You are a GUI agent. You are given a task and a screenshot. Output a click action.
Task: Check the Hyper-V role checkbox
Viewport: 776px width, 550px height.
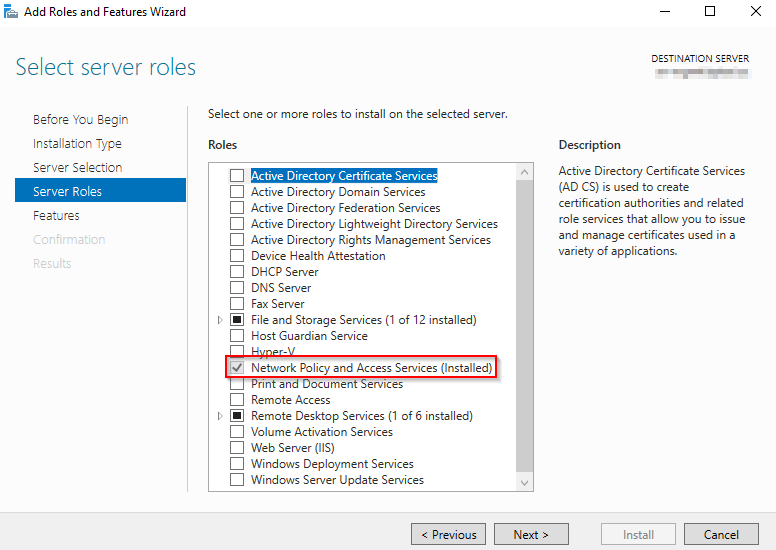point(237,352)
